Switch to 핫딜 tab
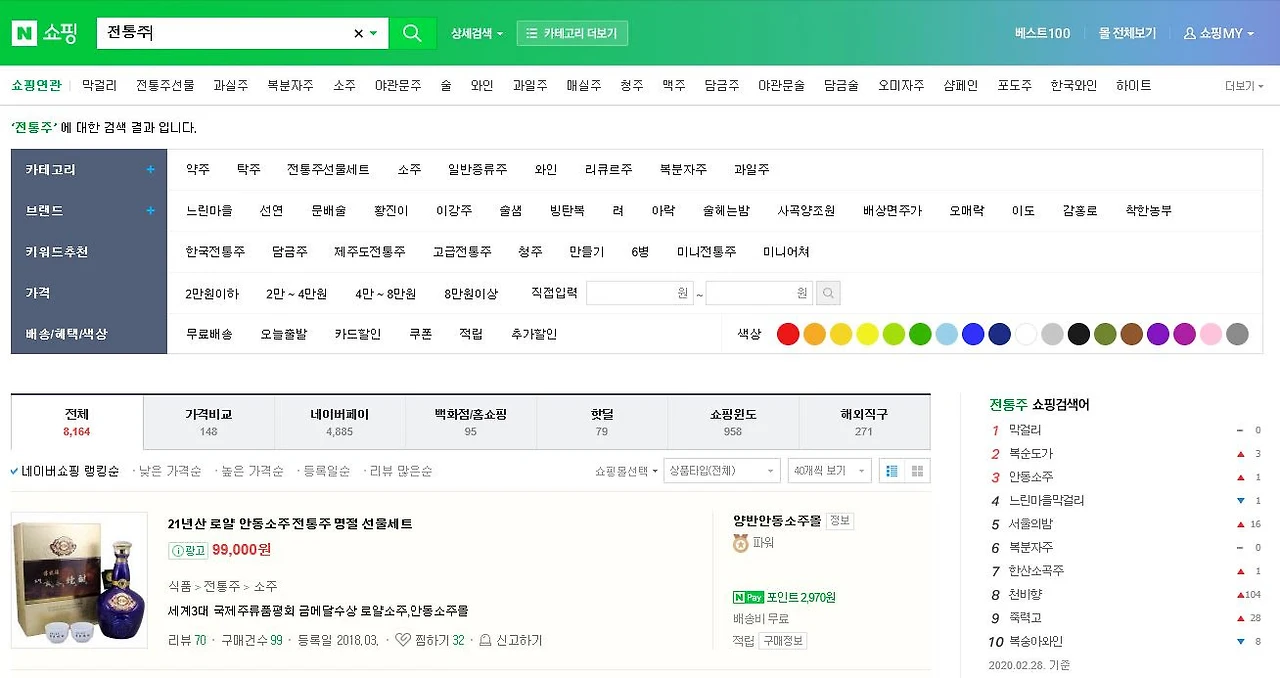Image resolution: width=1280 pixels, height=678 pixels. point(602,422)
